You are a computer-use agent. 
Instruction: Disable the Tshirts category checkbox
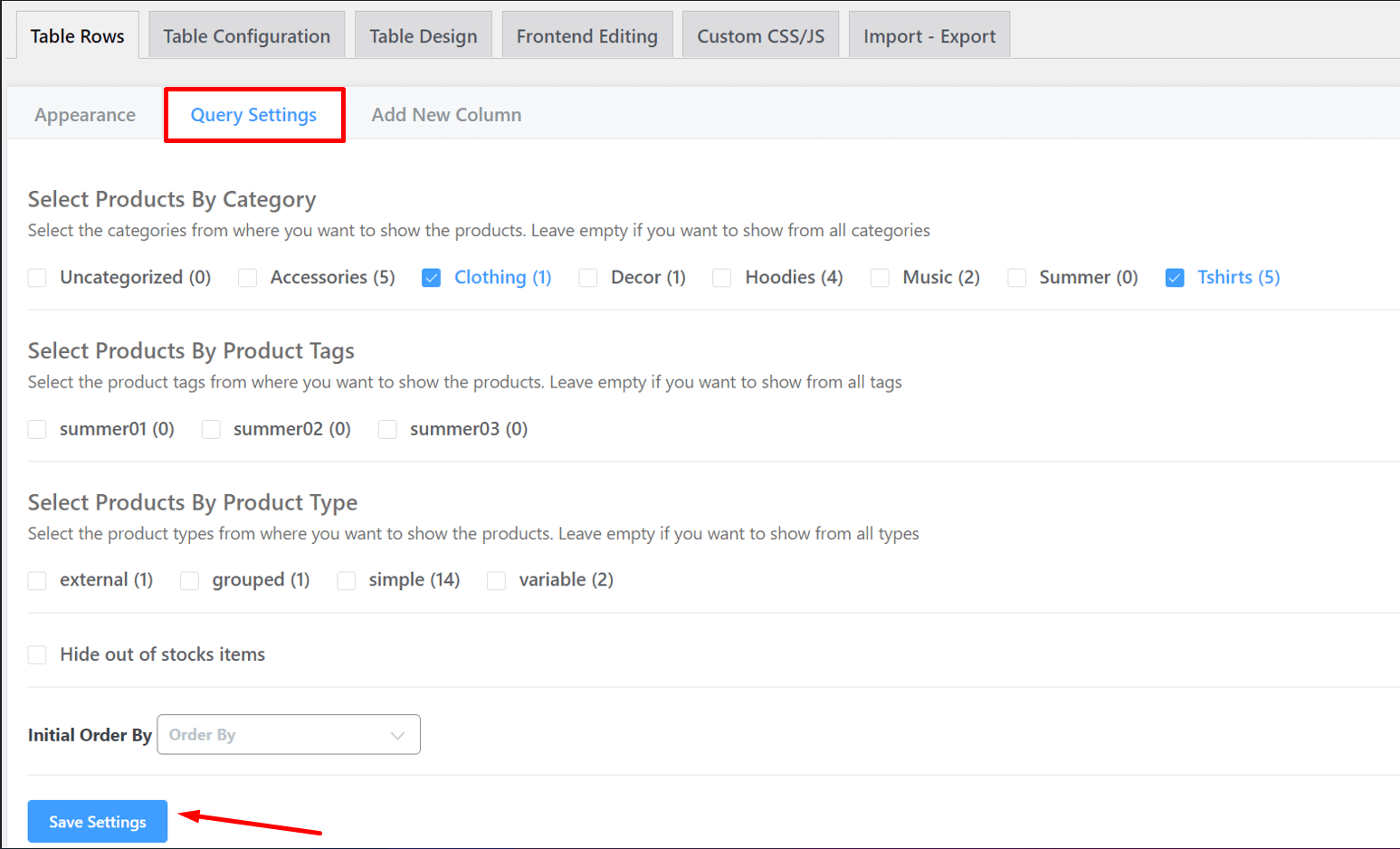pos(1174,278)
